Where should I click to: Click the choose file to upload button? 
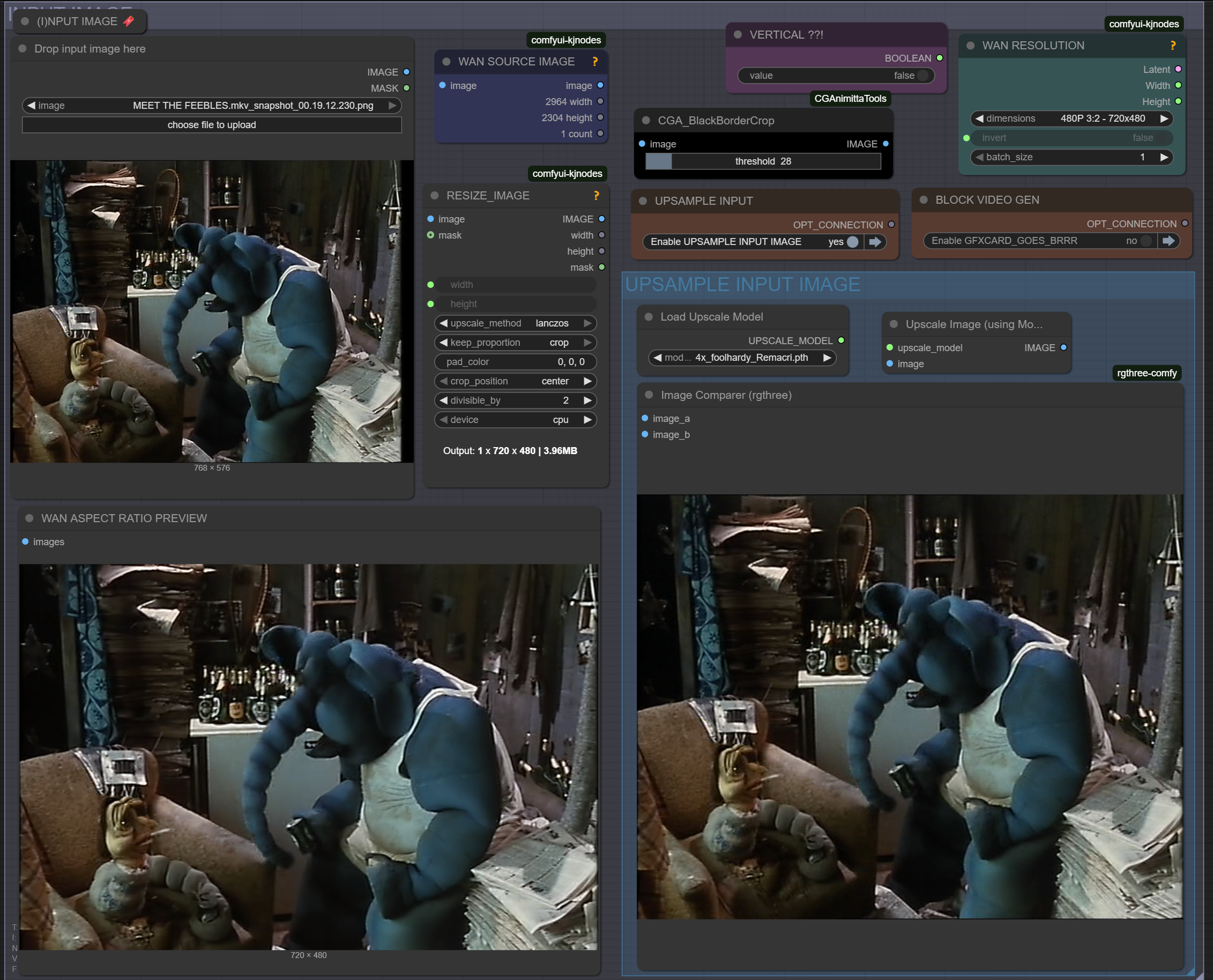click(212, 125)
